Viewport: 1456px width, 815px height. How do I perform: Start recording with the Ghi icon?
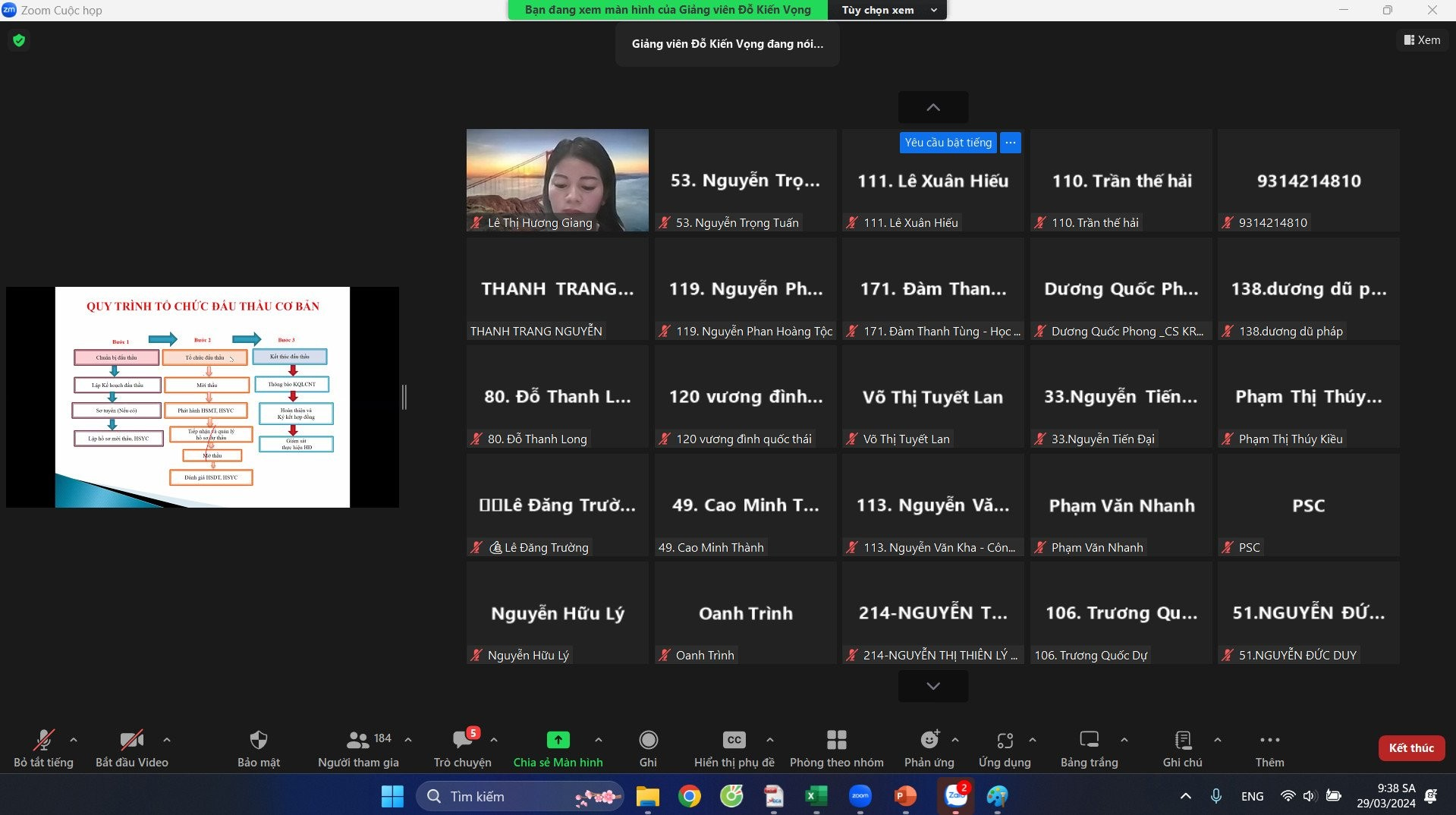648,741
